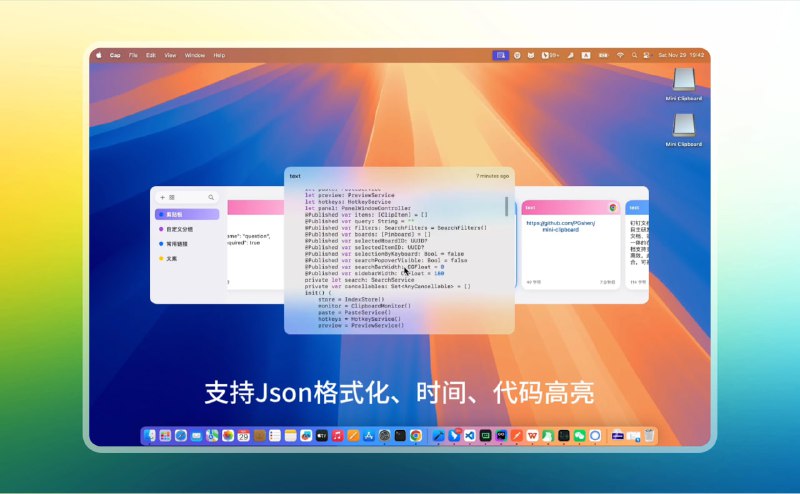Image resolution: width=800 pixels, height=494 pixels.
Task: Open Xcode from the Dock
Action: tap(438, 435)
